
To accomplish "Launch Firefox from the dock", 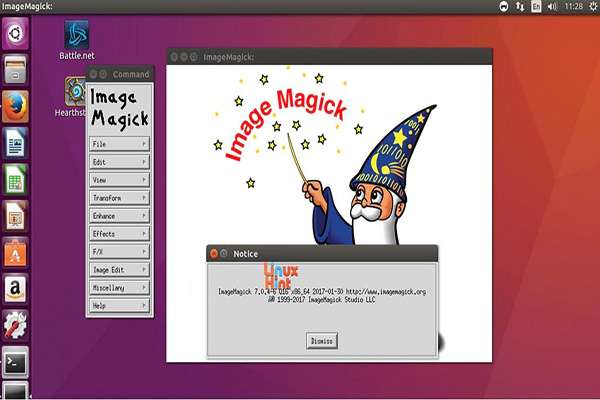I will [15, 107].
